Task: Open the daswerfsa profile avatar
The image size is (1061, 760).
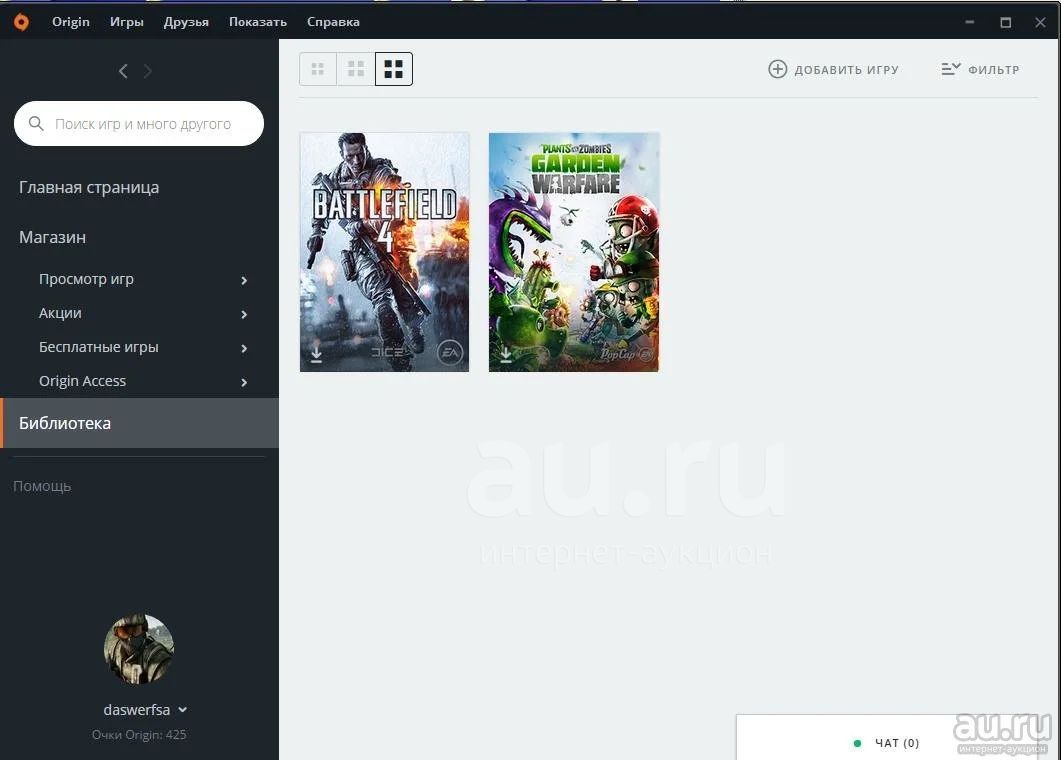Action: click(x=139, y=649)
